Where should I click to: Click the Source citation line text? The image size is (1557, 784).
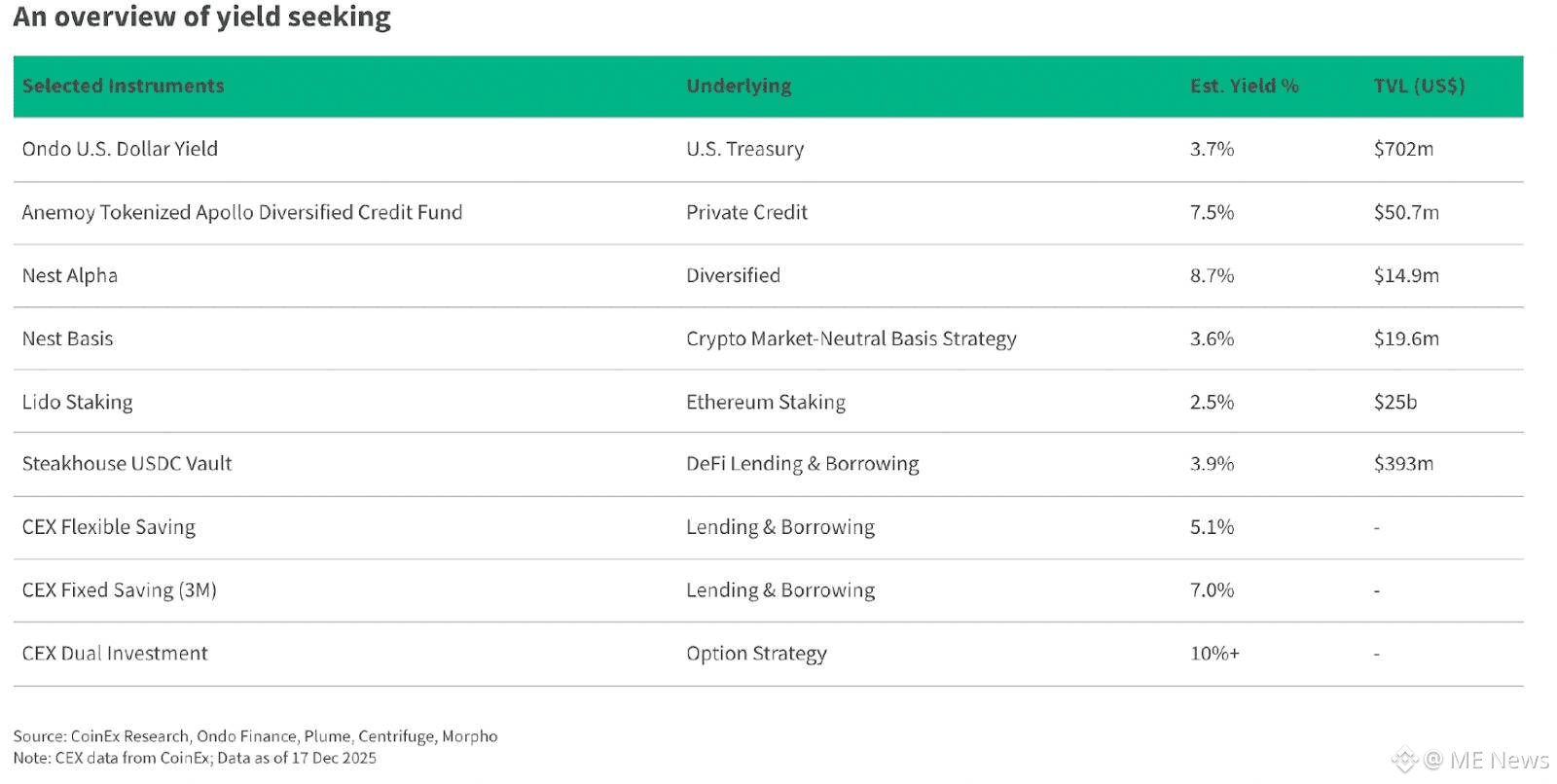click(x=255, y=736)
